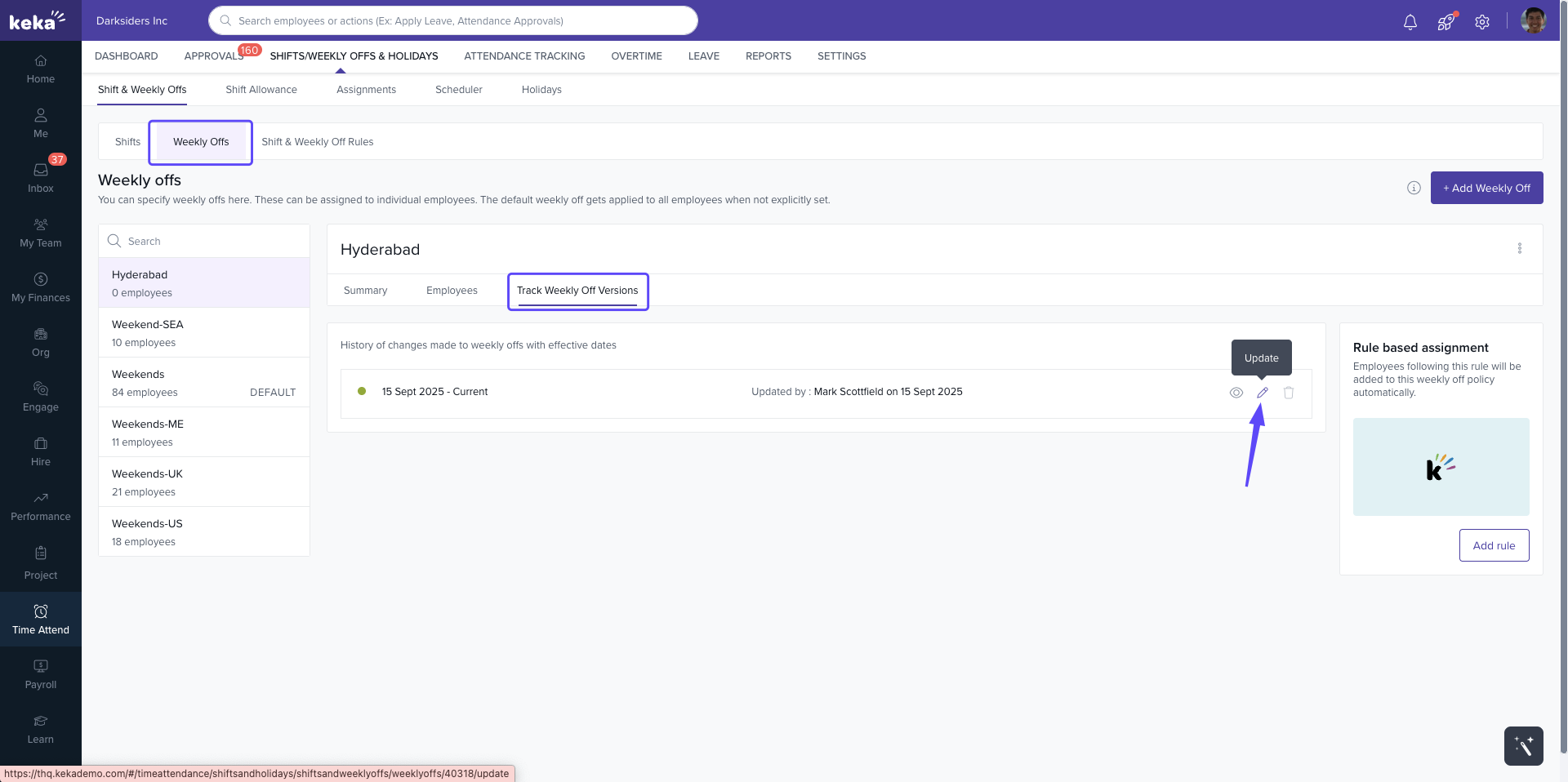This screenshot has width=1568, height=782.
Task: Open Inbox in the sidebar
Action: coord(41,177)
